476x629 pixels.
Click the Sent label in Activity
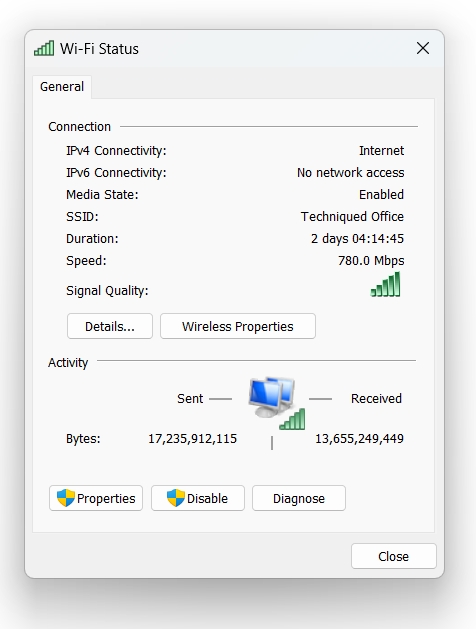(190, 399)
